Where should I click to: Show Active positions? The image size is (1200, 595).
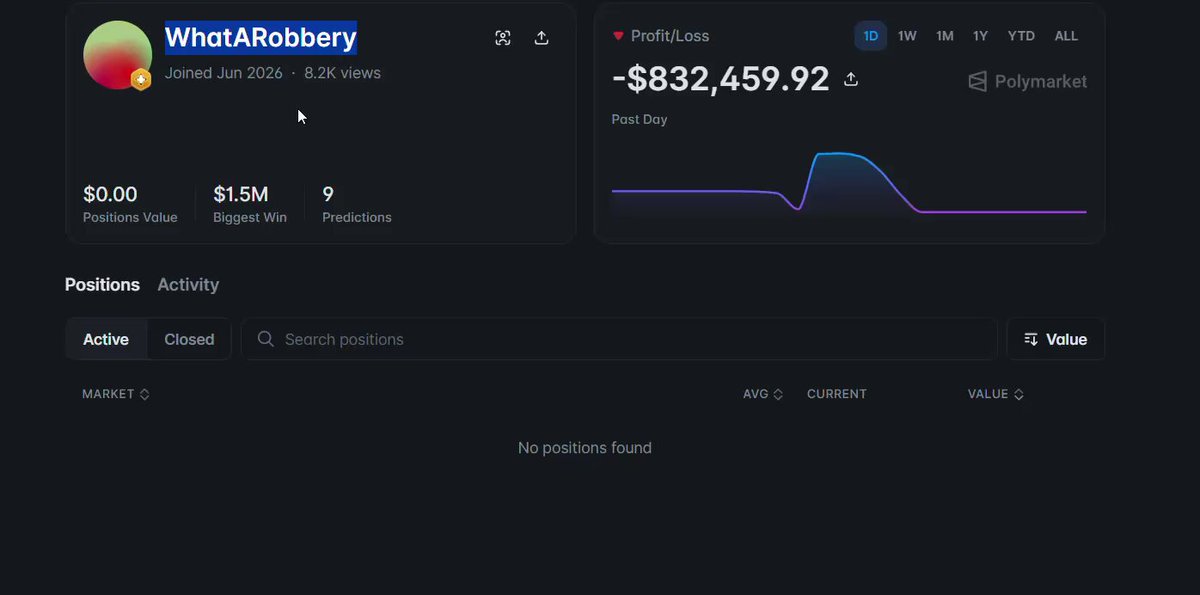click(106, 339)
